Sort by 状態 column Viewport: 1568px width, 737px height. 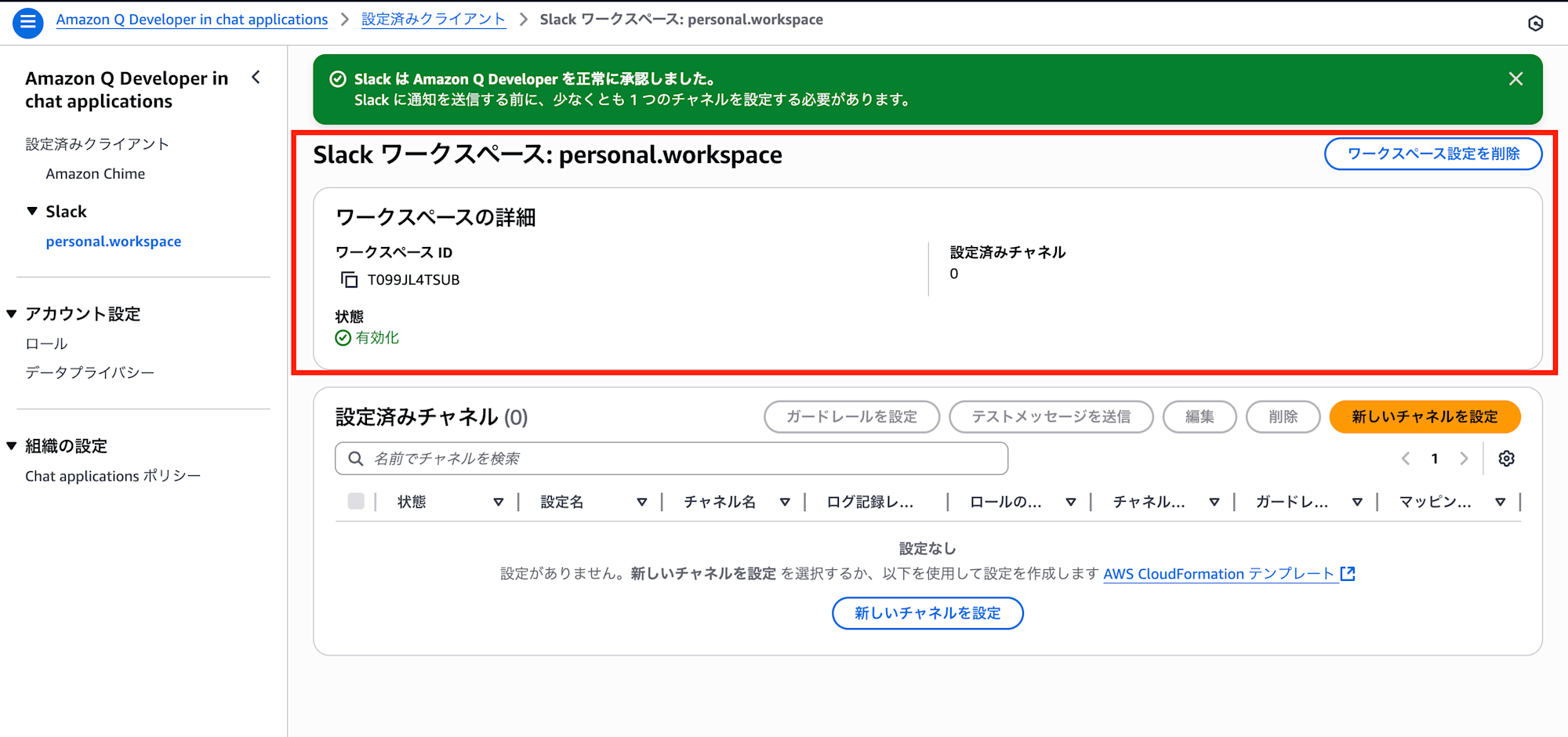tap(498, 503)
